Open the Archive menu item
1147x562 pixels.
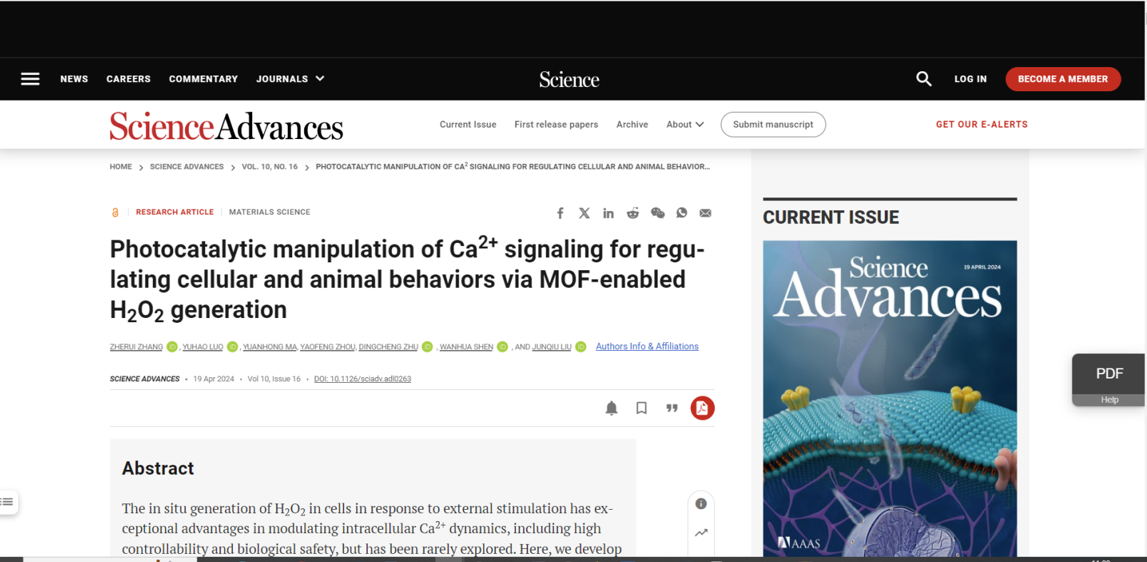click(632, 124)
